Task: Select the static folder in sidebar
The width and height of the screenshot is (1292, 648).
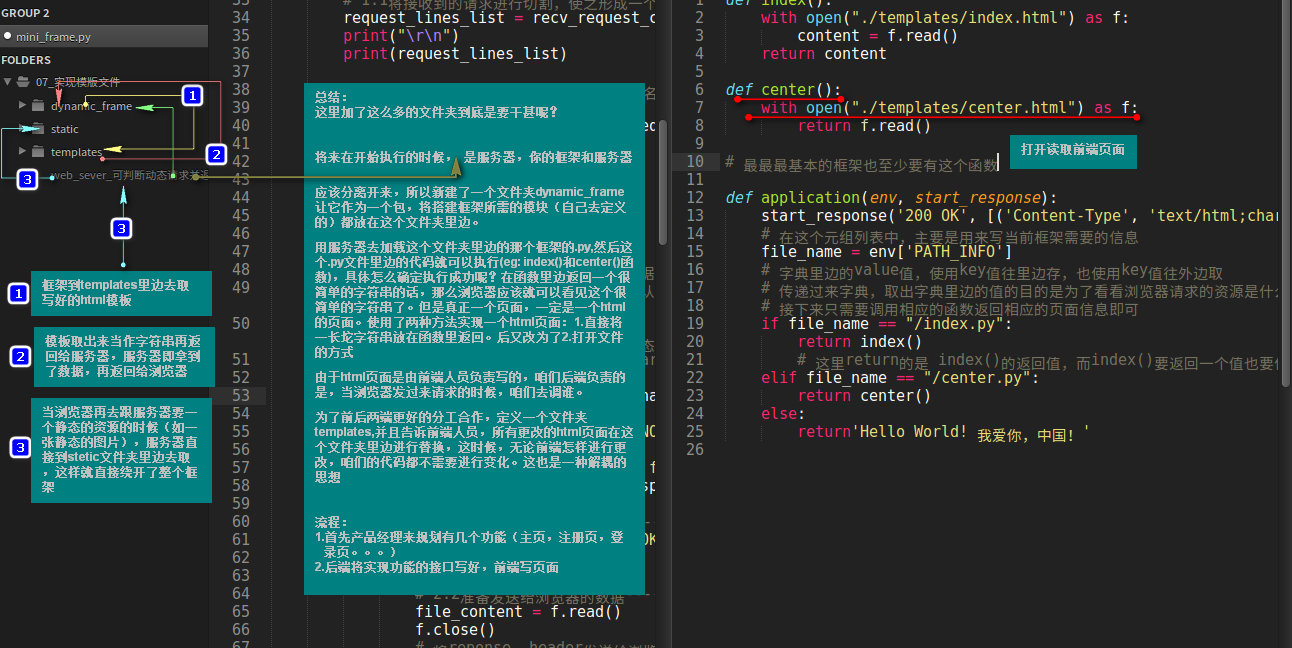Action: 65,129
